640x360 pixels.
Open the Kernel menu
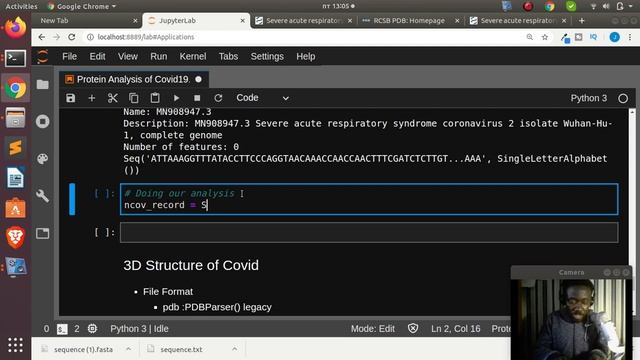click(x=193, y=56)
